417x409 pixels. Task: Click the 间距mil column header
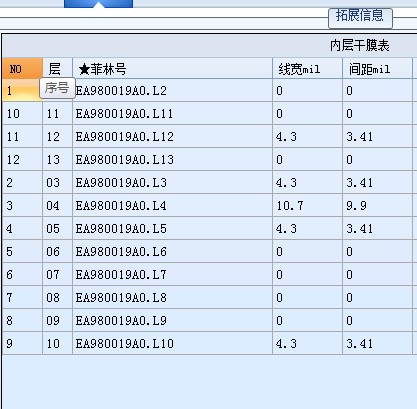click(x=378, y=69)
